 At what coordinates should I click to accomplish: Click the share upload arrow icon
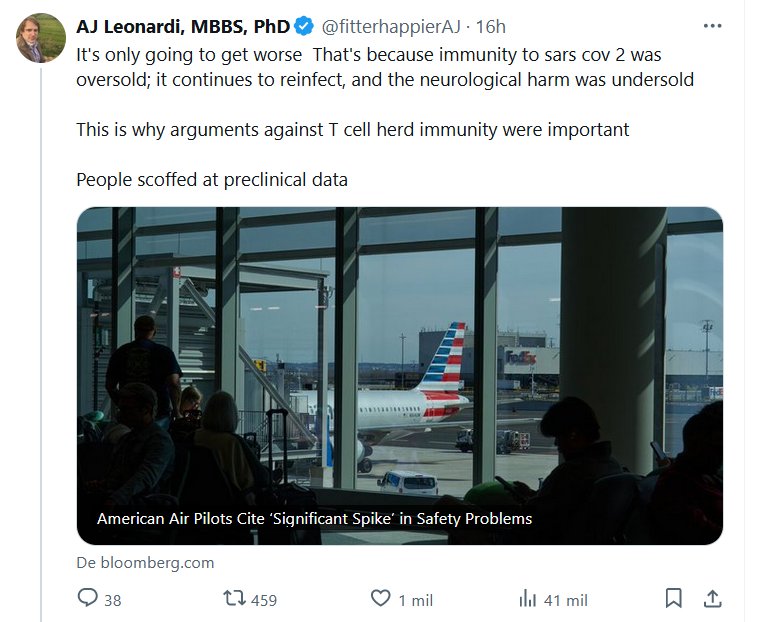(x=712, y=599)
